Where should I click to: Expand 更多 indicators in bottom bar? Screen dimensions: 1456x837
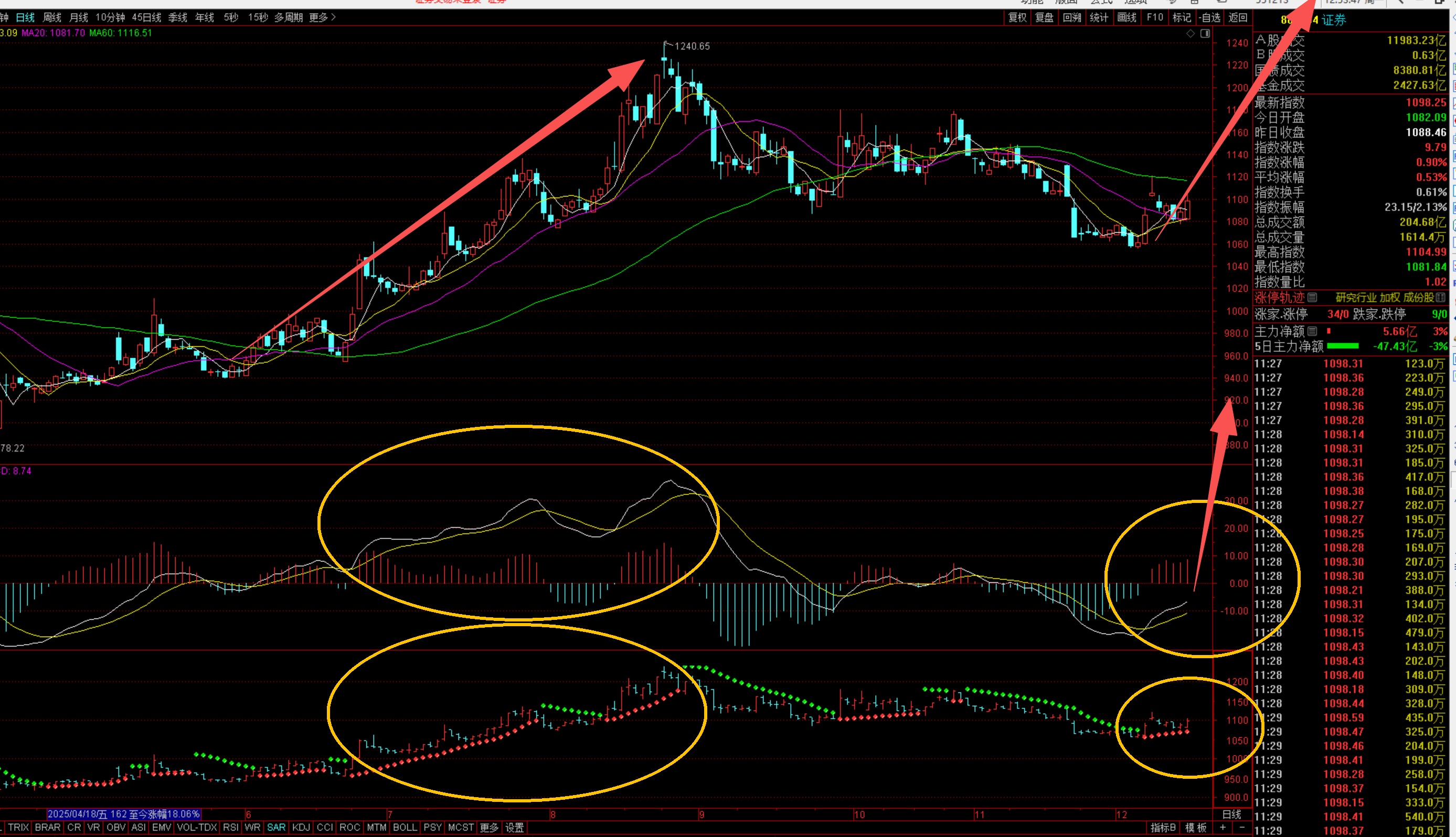click(x=489, y=827)
